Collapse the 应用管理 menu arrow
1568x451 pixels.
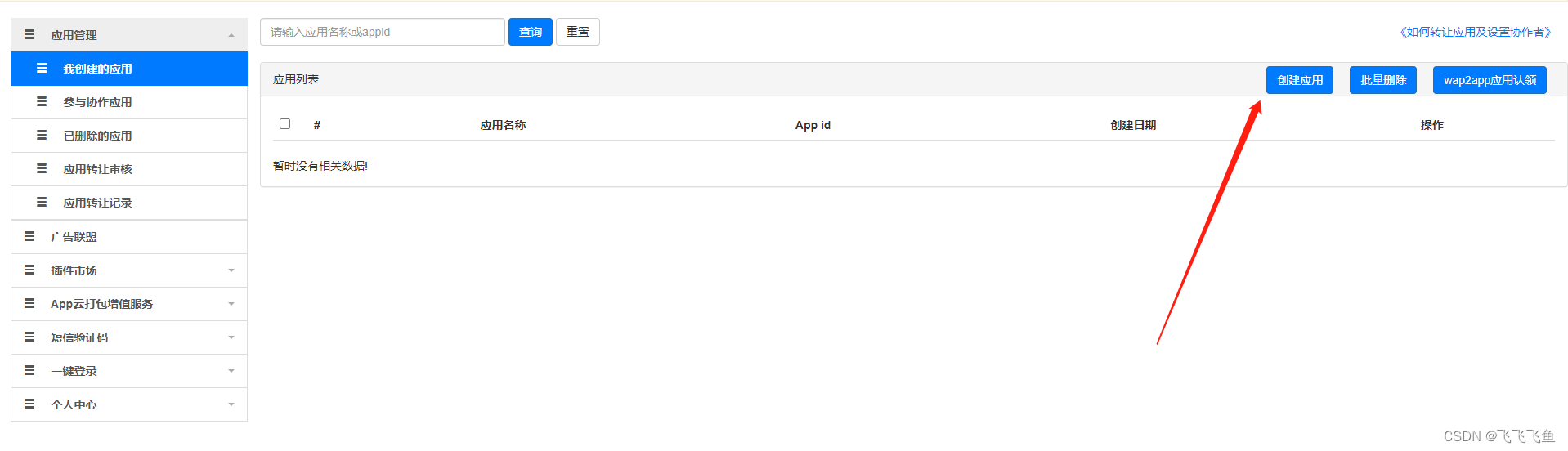(231, 35)
